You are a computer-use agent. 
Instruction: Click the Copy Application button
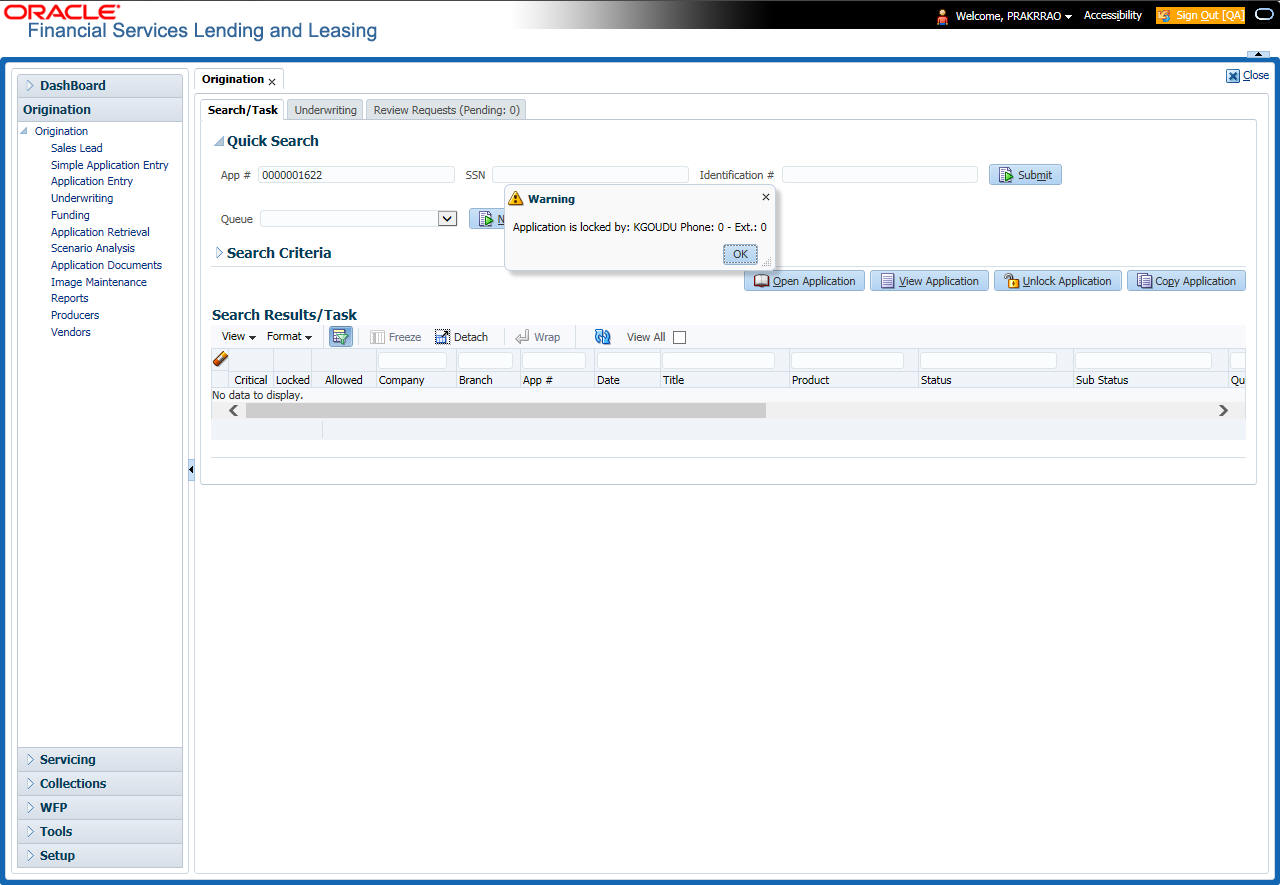tap(1186, 281)
